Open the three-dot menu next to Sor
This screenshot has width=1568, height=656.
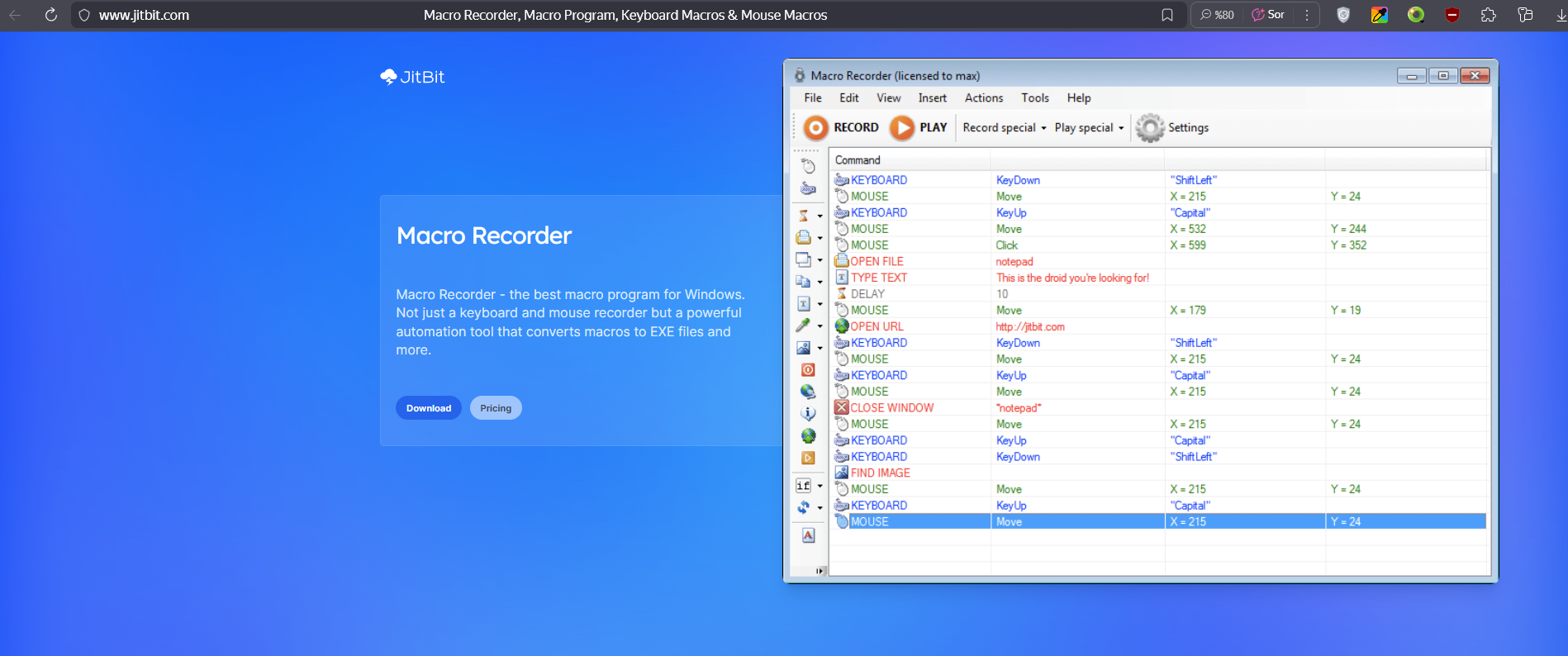[1307, 15]
